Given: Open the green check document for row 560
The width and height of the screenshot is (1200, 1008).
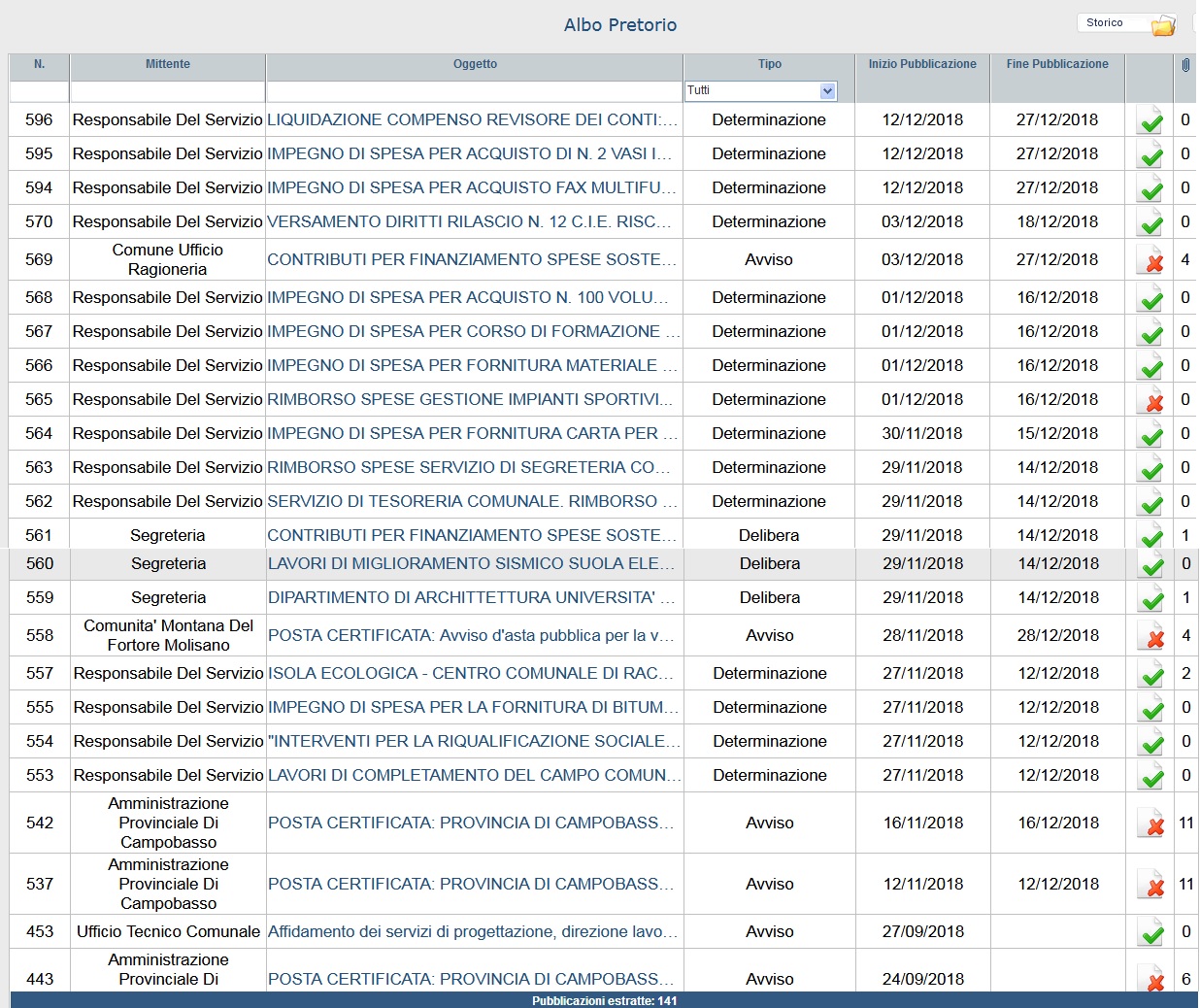Looking at the screenshot, I should (x=1151, y=563).
